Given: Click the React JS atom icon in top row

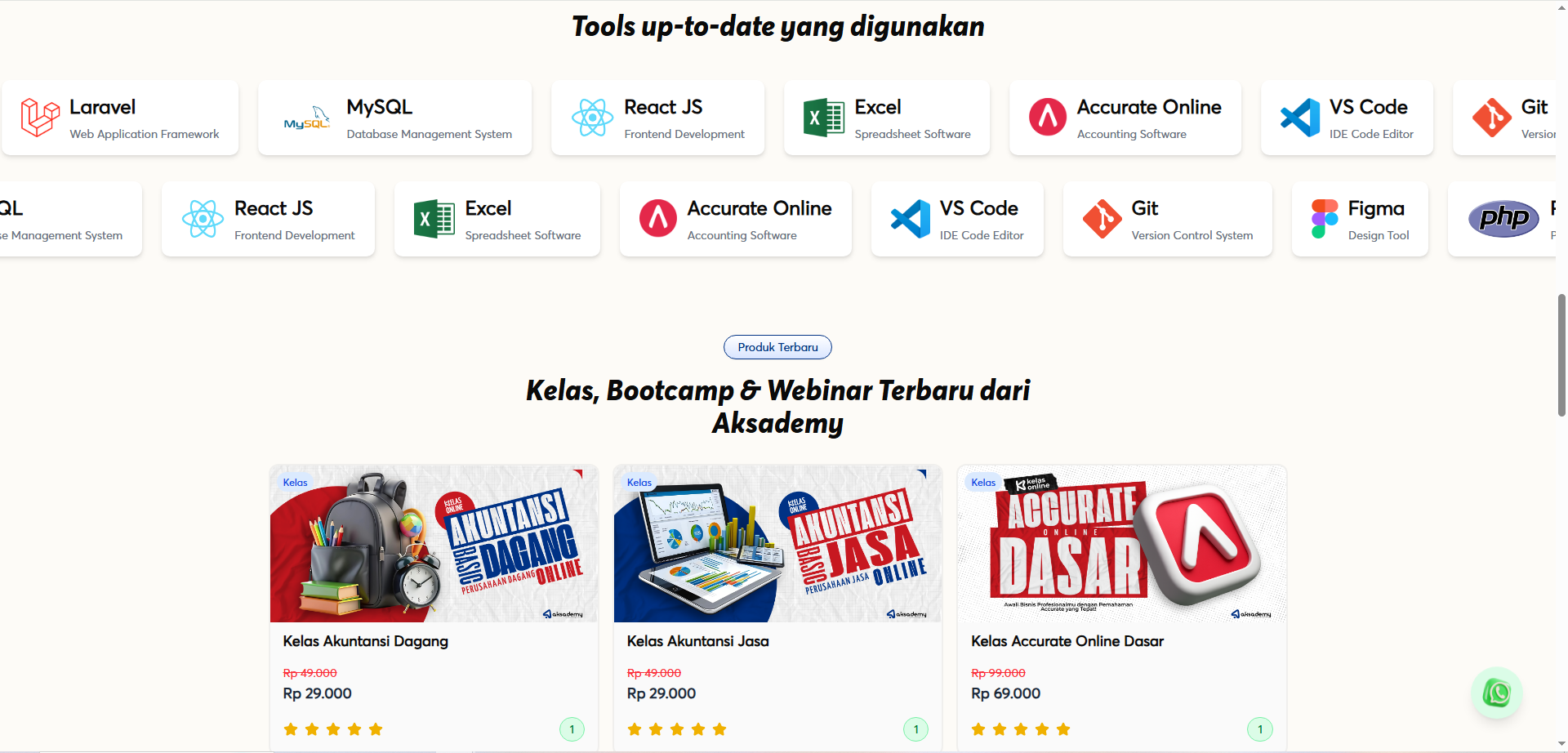Looking at the screenshot, I should point(592,118).
